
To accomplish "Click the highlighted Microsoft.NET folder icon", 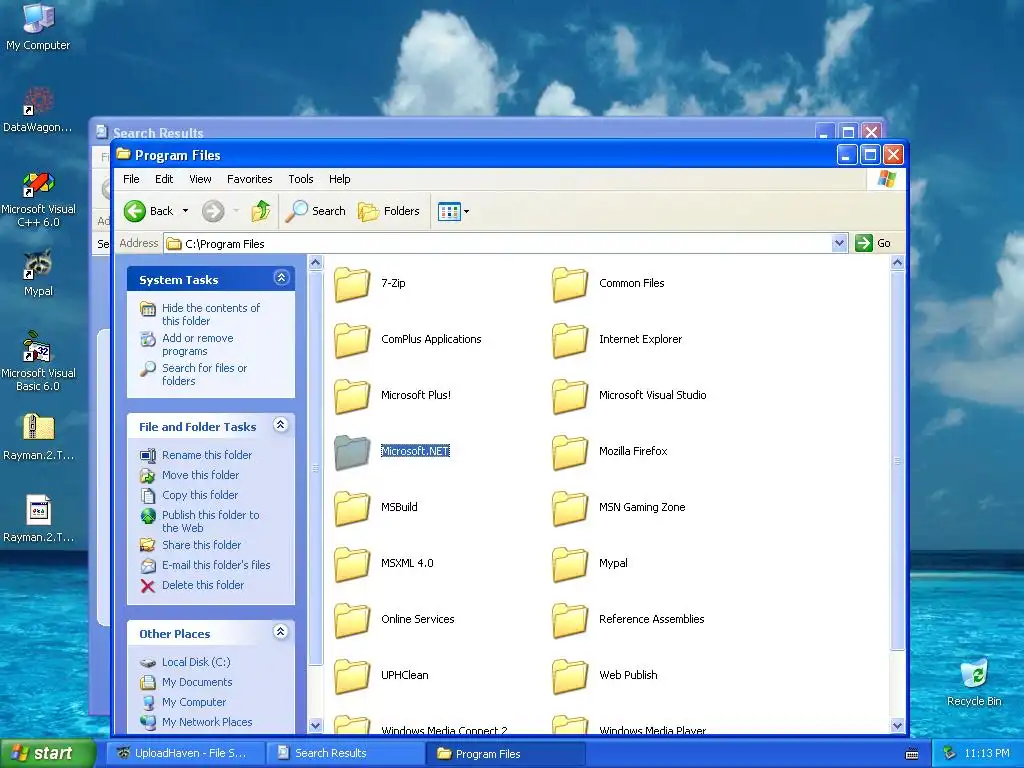I will [352, 452].
